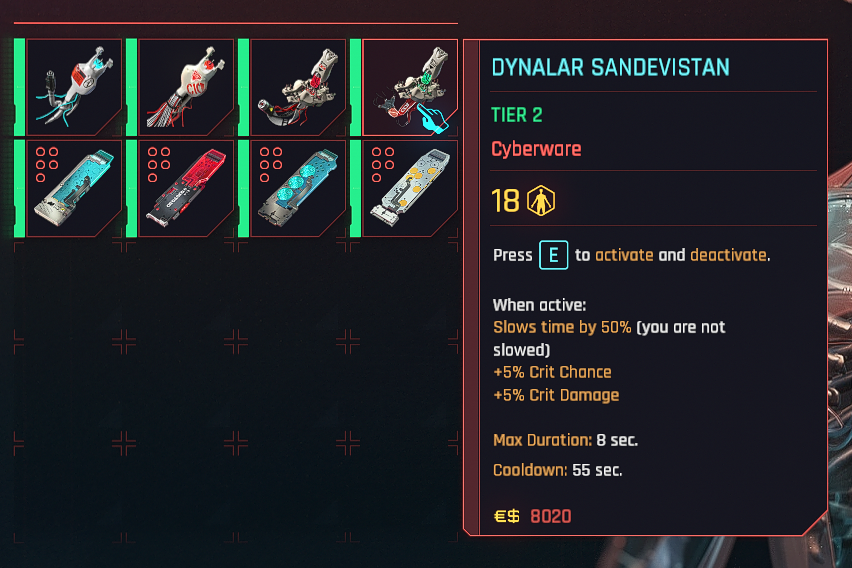Click the Dynalar Sandevistan title

pos(610,67)
